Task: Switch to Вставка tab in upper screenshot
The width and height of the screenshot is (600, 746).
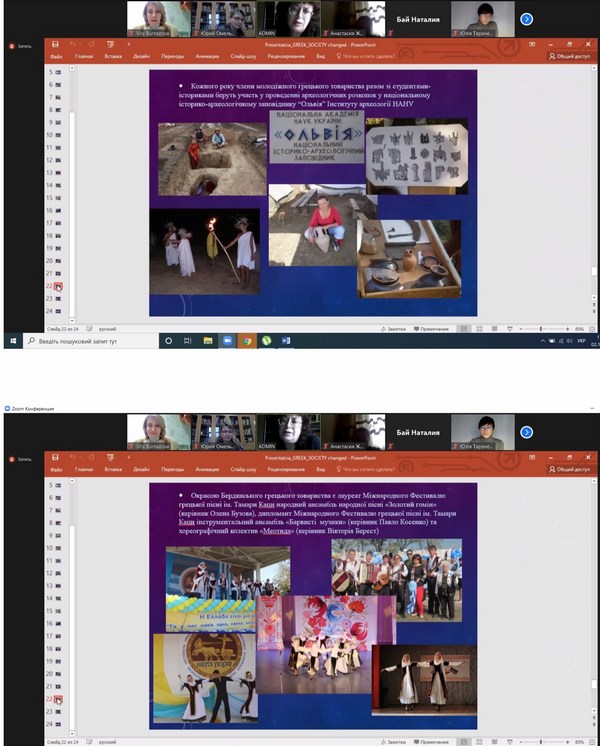Action: point(113,56)
